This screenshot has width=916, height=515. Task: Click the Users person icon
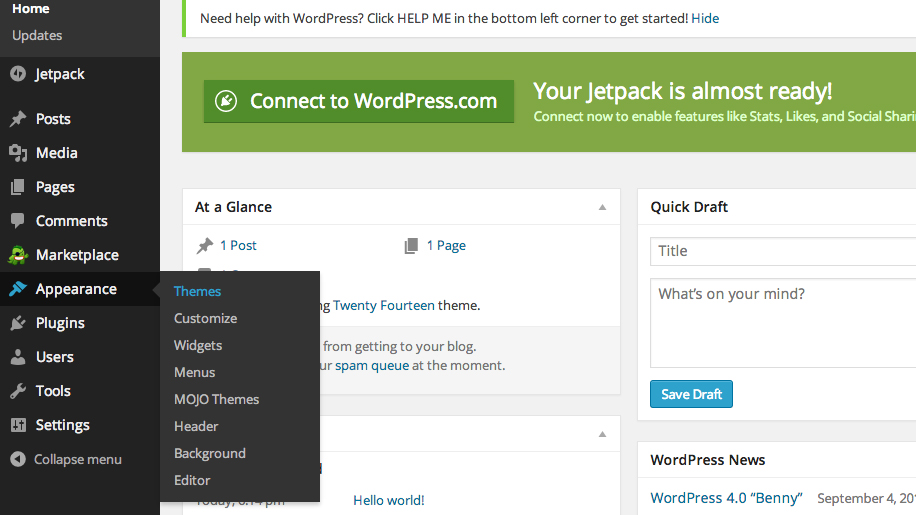tap(18, 357)
